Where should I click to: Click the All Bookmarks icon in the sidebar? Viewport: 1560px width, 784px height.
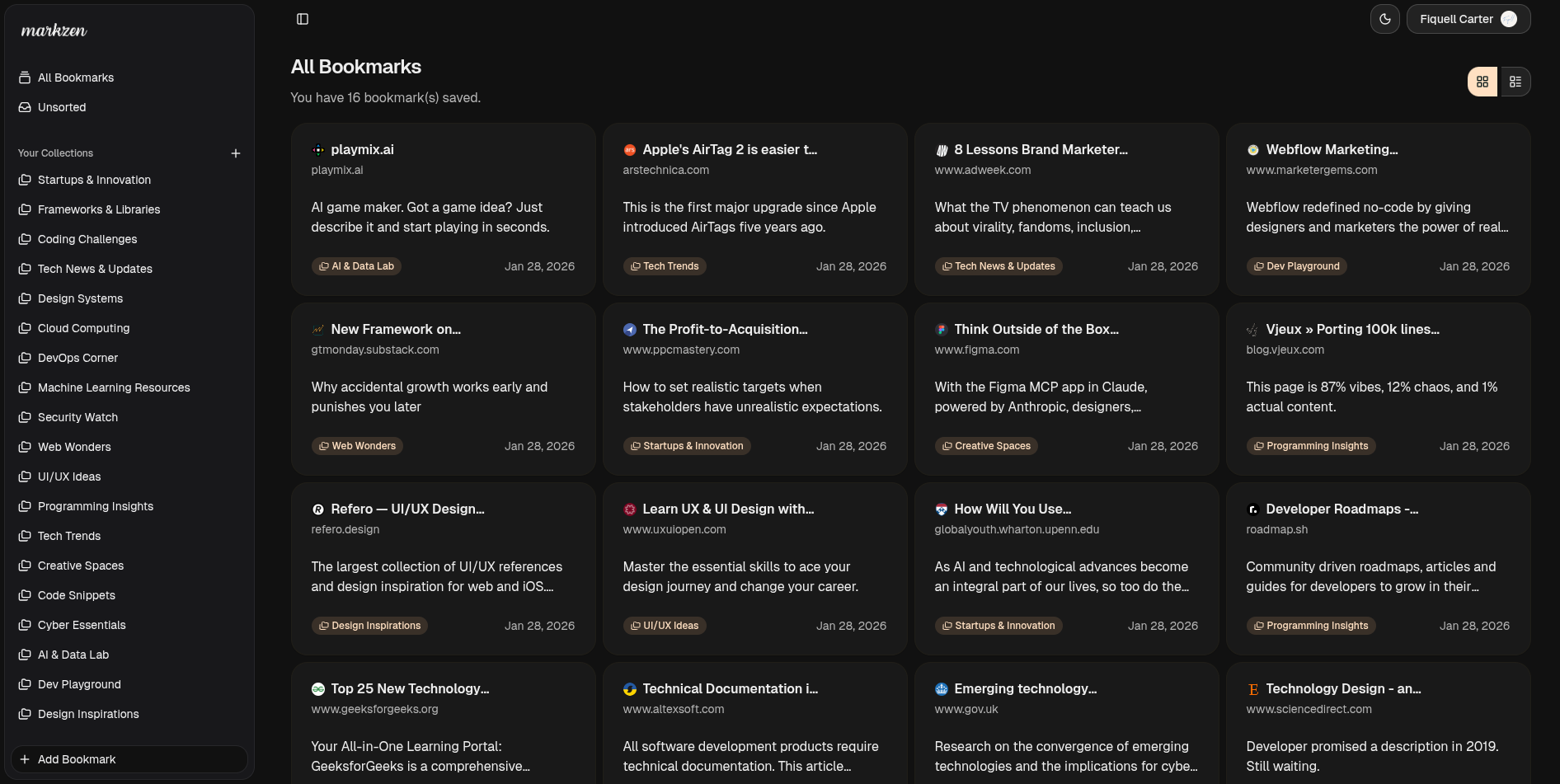(23, 77)
